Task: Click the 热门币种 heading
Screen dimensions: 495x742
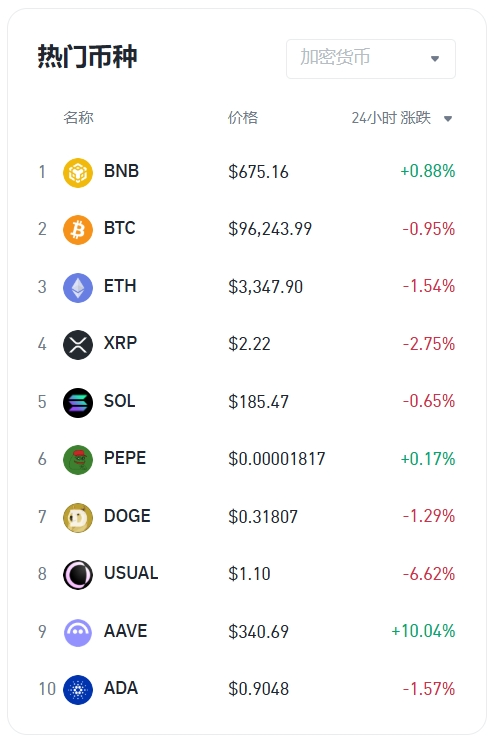Action: 88,57
